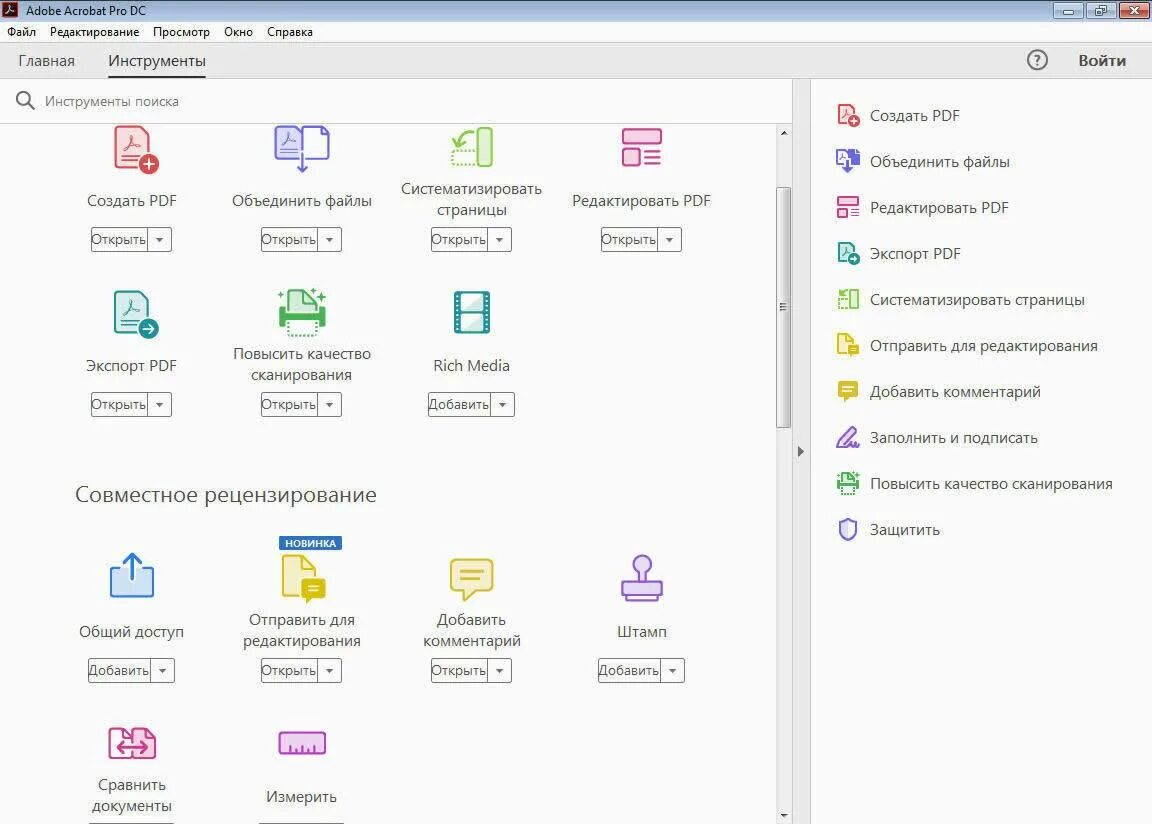This screenshot has width=1152, height=824.
Task: Click Добавить button under Штамп
Action: coord(630,671)
